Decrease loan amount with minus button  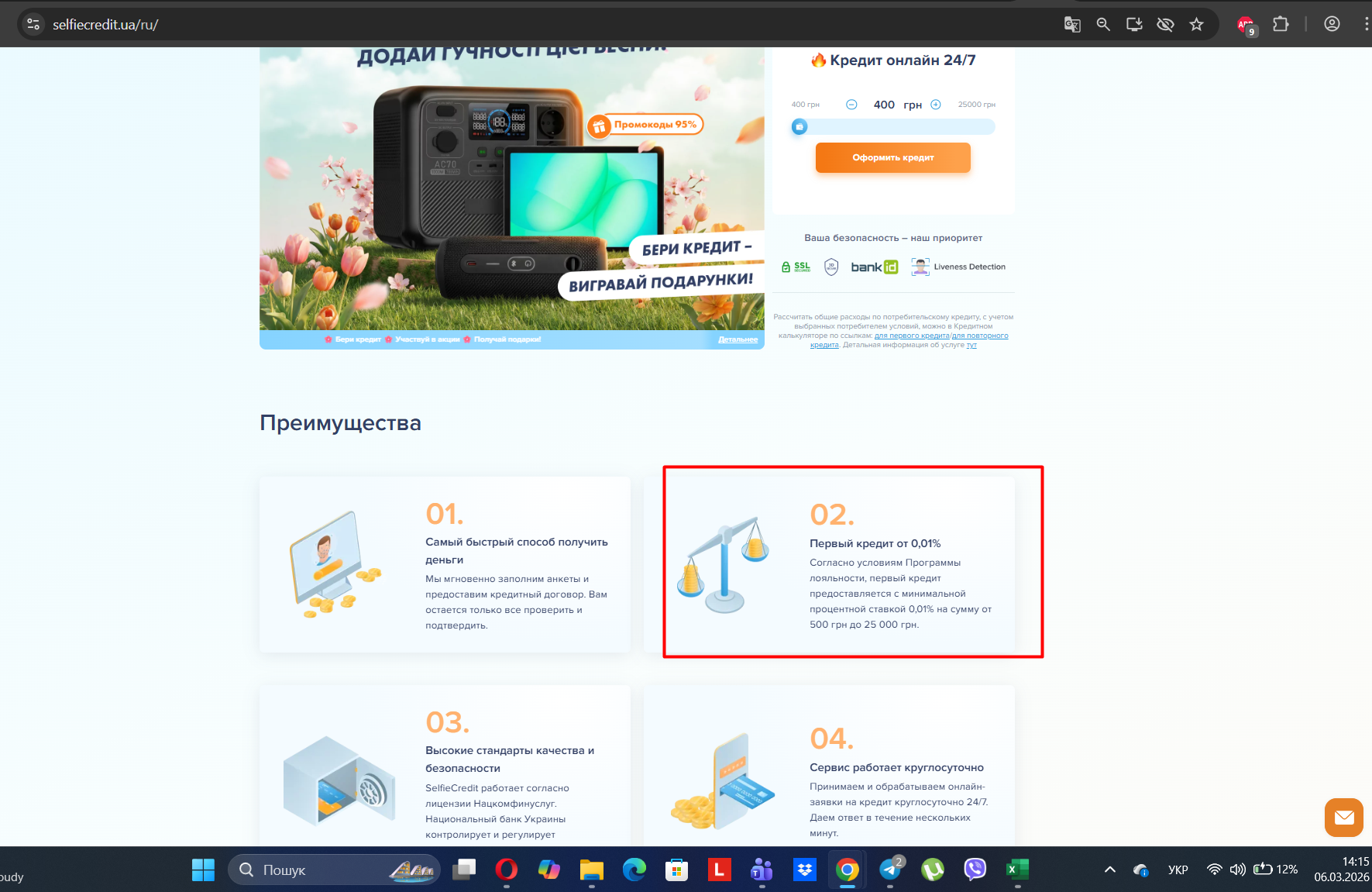pos(851,105)
